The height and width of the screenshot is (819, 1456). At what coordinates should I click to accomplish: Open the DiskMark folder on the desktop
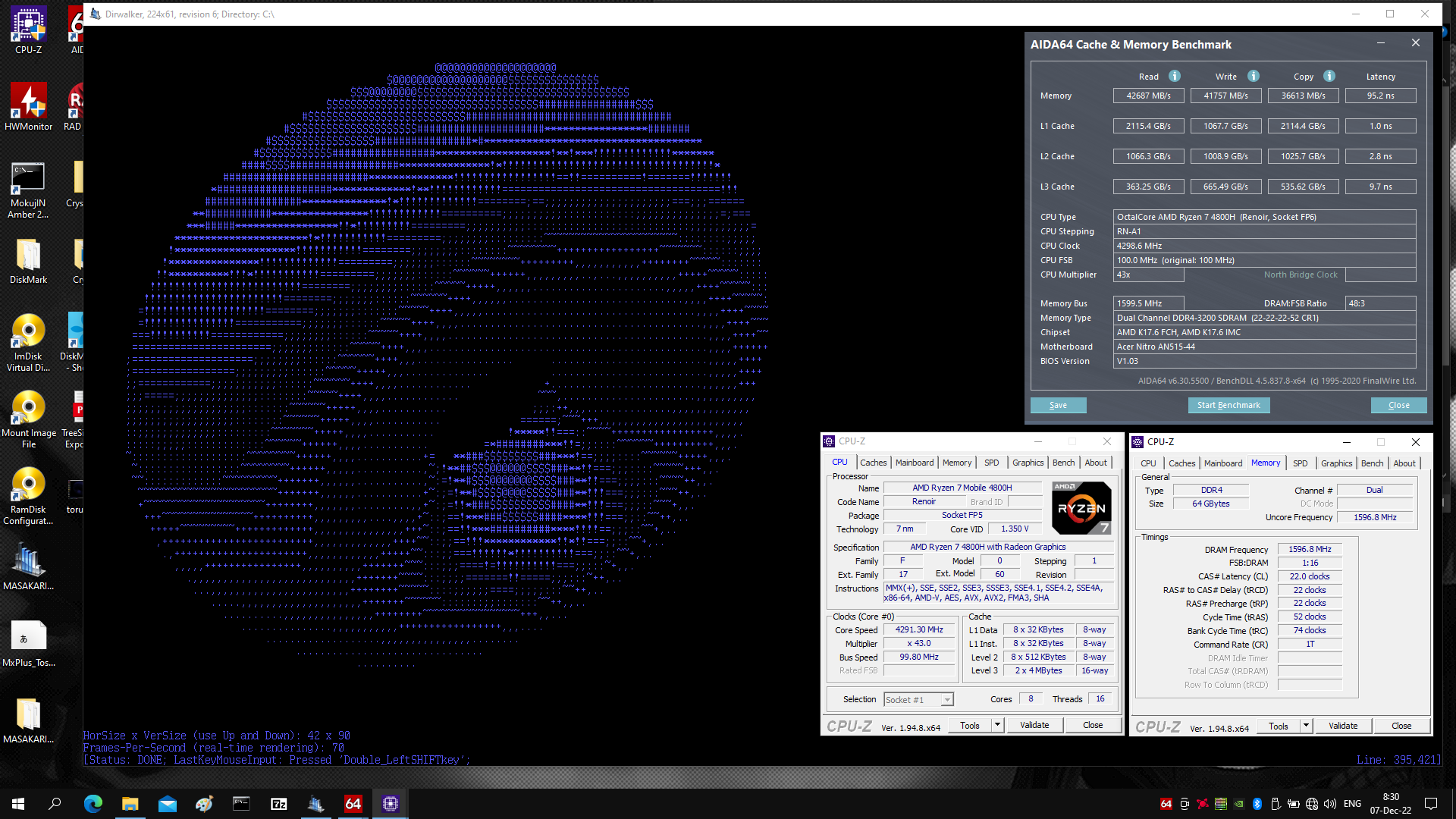pos(28,261)
